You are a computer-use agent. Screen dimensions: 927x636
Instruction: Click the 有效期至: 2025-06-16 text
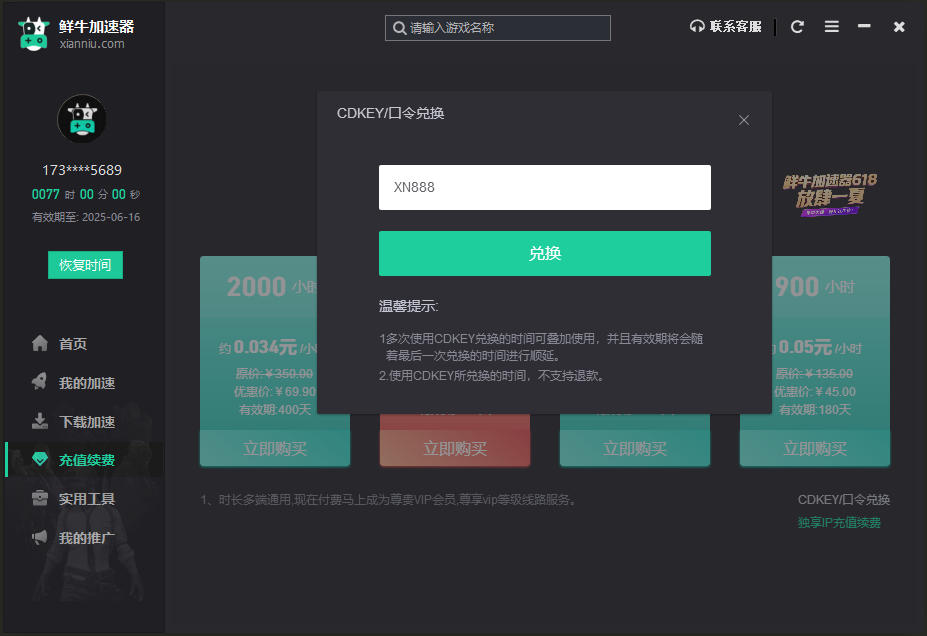(x=86, y=218)
